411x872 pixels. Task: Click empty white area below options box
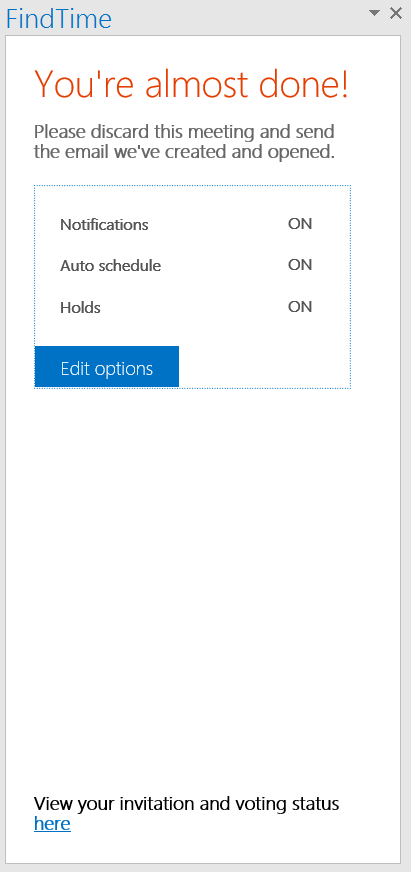pyautogui.click(x=203, y=584)
